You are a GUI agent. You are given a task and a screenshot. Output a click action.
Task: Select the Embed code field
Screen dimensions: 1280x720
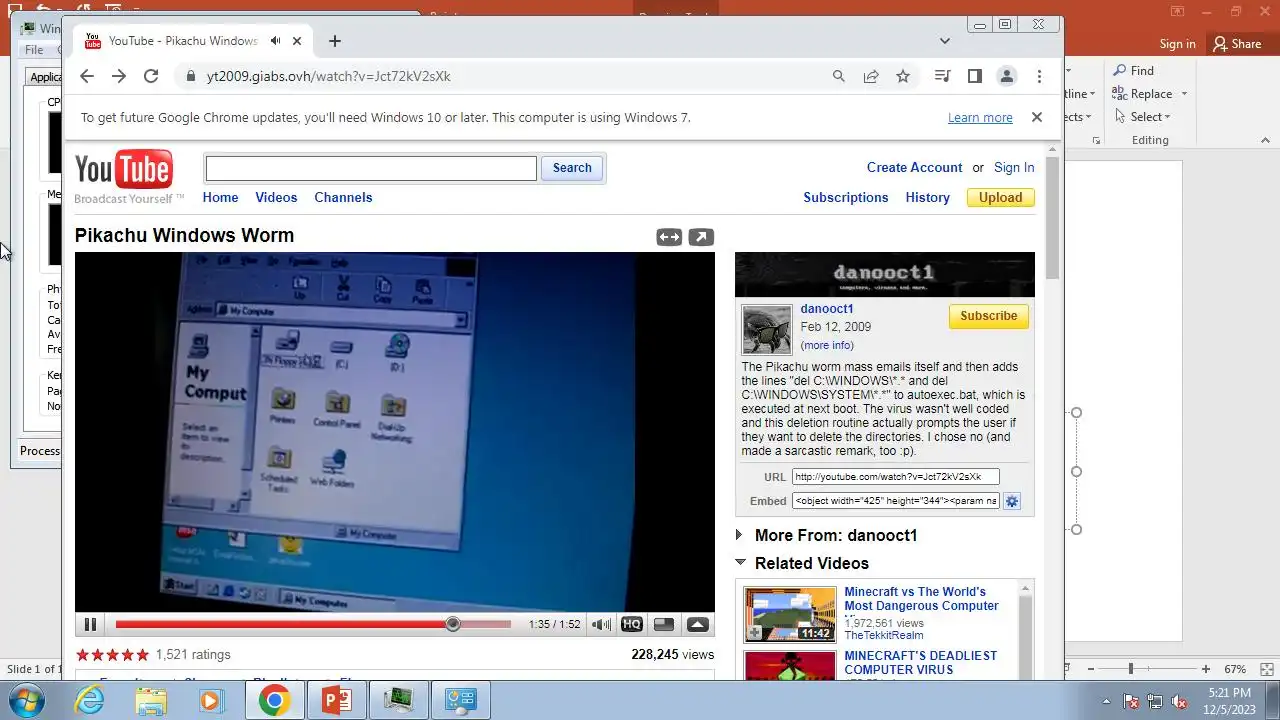[895, 501]
